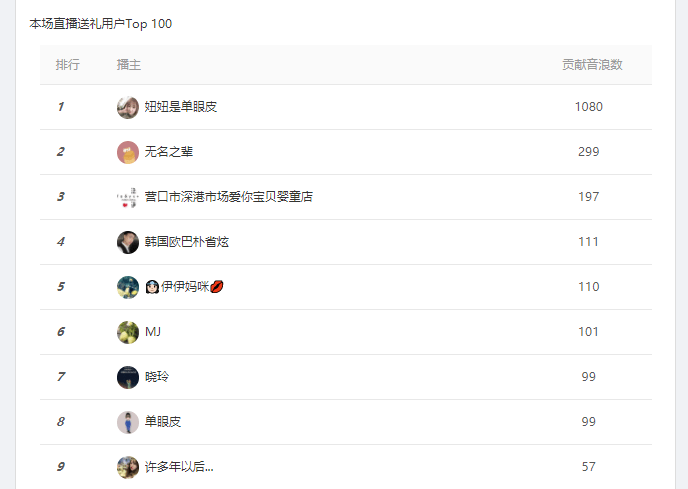The width and height of the screenshot is (688, 489).
Task: Select the 播主 column header
Action: coord(129,65)
